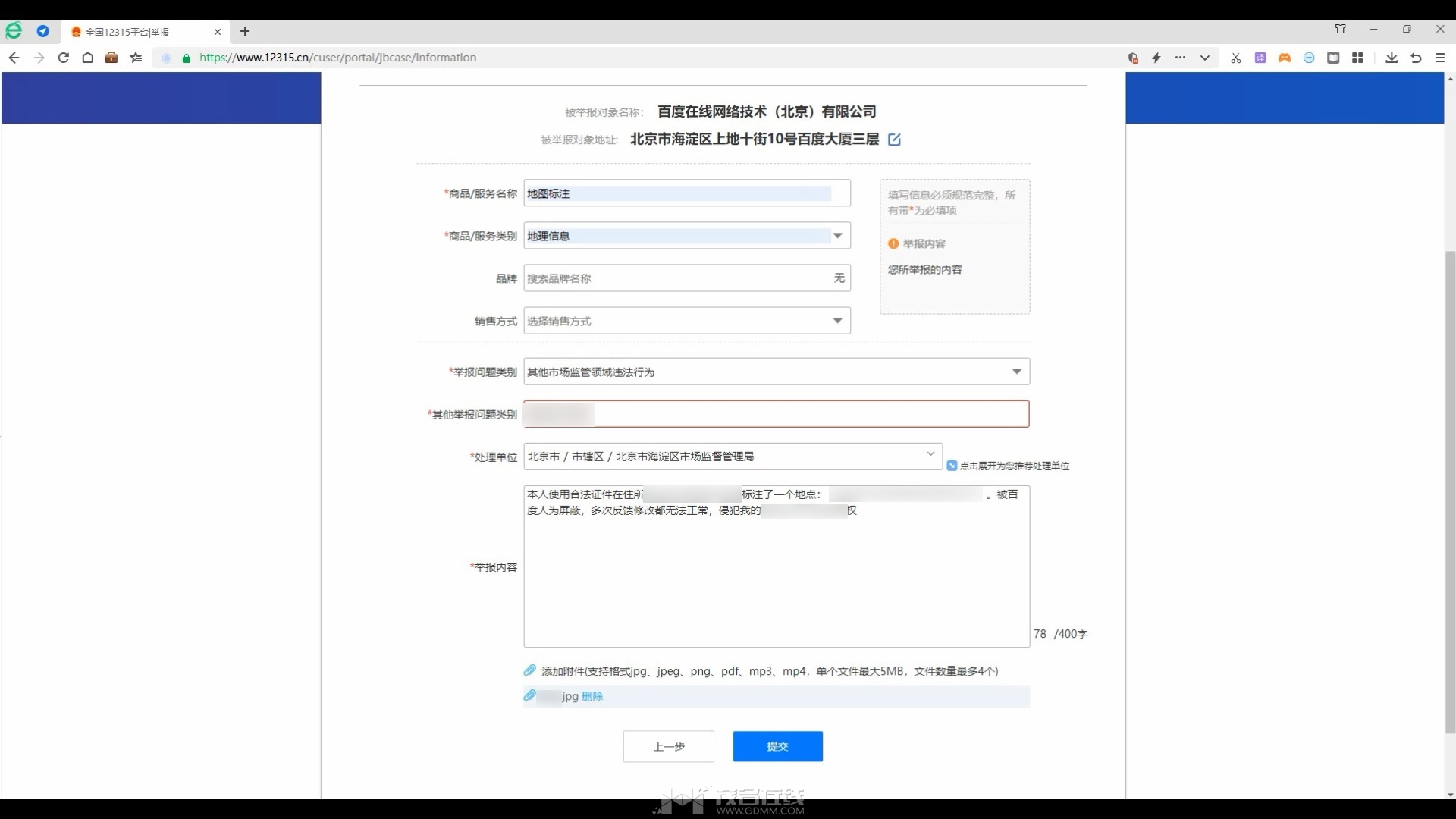
Task: Open the scissors screenshot tool
Action: (1236, 58)
